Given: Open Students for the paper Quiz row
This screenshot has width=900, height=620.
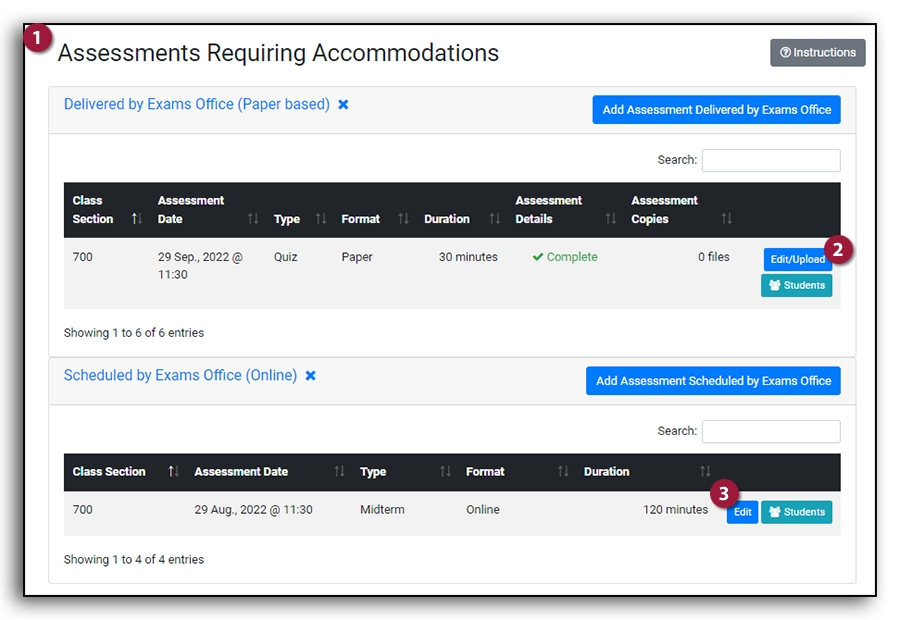Looking at the screenshot, I should click(796, 286).
